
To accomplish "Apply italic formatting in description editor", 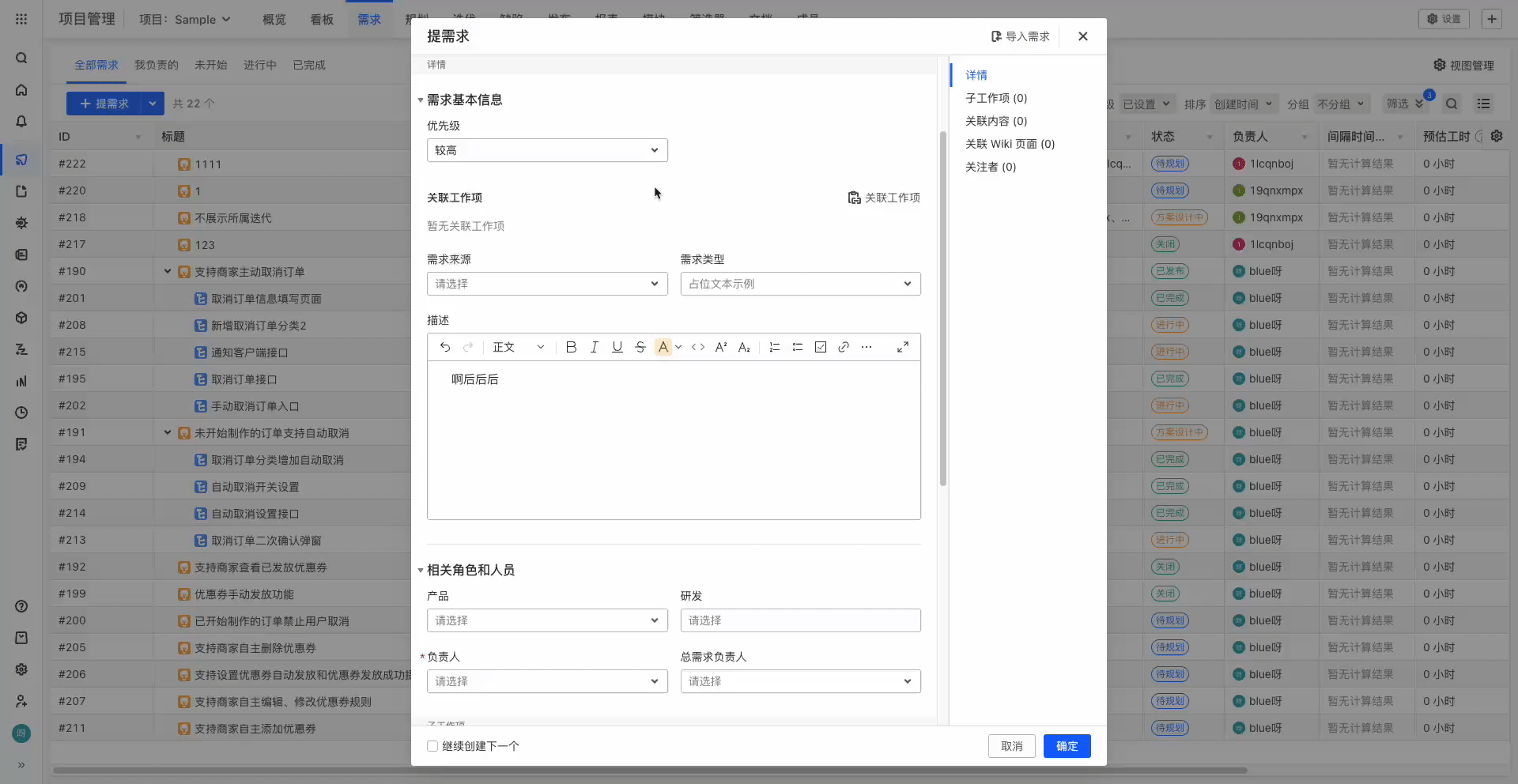I will pos(594,347).
